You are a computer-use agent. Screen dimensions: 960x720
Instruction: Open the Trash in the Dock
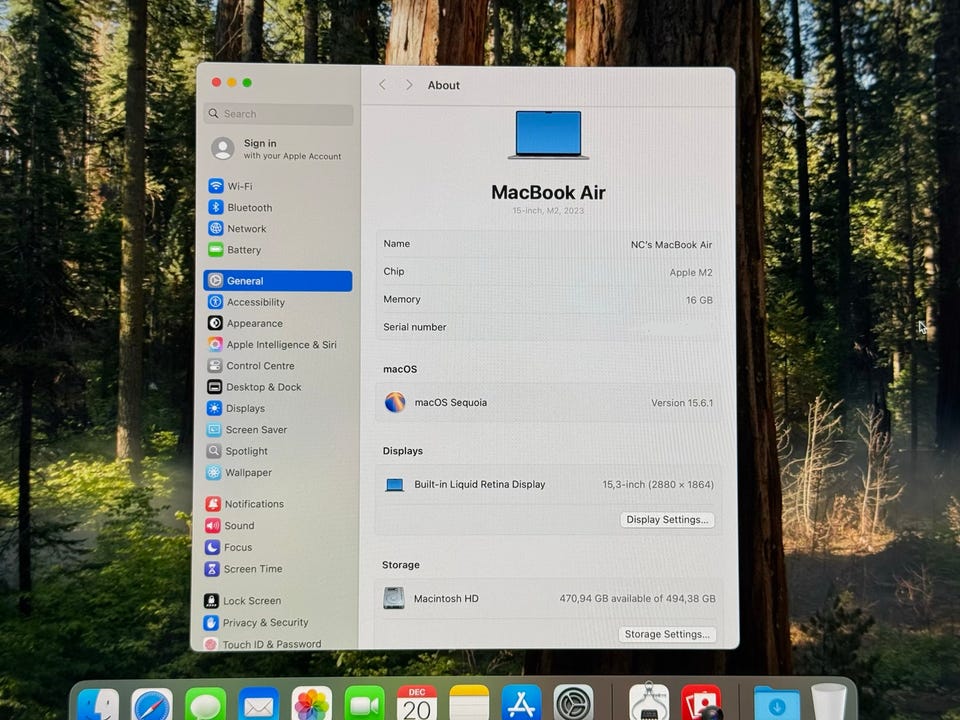click(828, 703)
